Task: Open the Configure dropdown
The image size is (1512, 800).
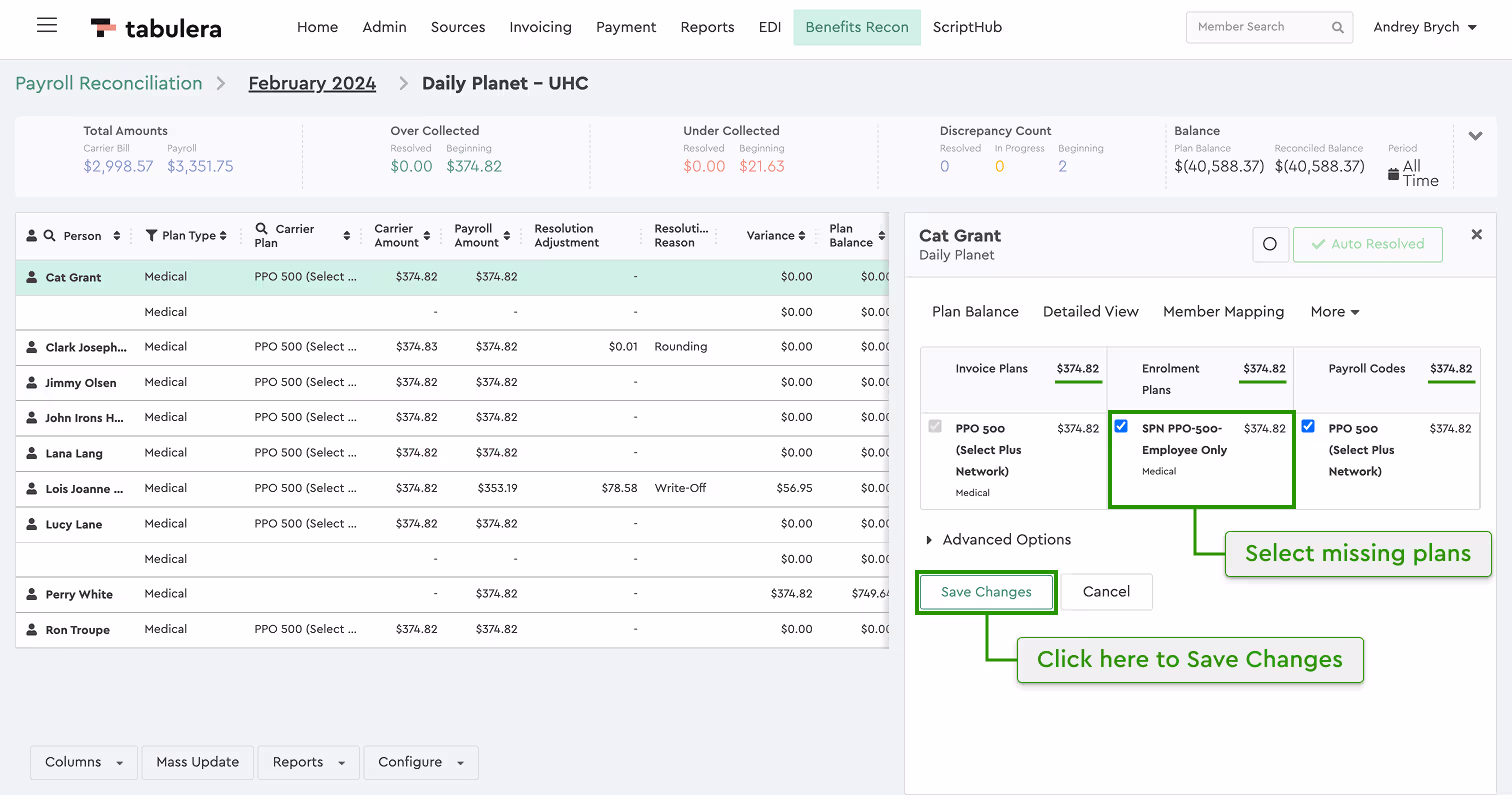Action: (421, 762)
